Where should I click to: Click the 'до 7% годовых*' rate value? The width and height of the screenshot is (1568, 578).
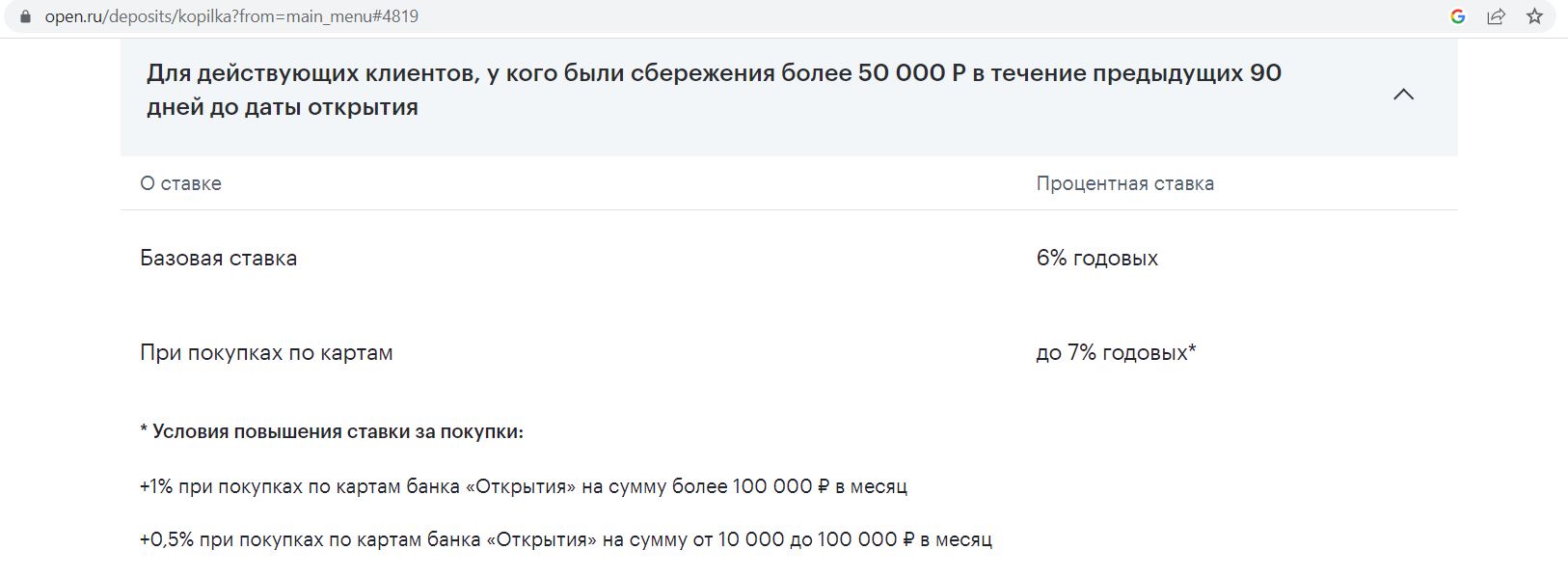1116,353
